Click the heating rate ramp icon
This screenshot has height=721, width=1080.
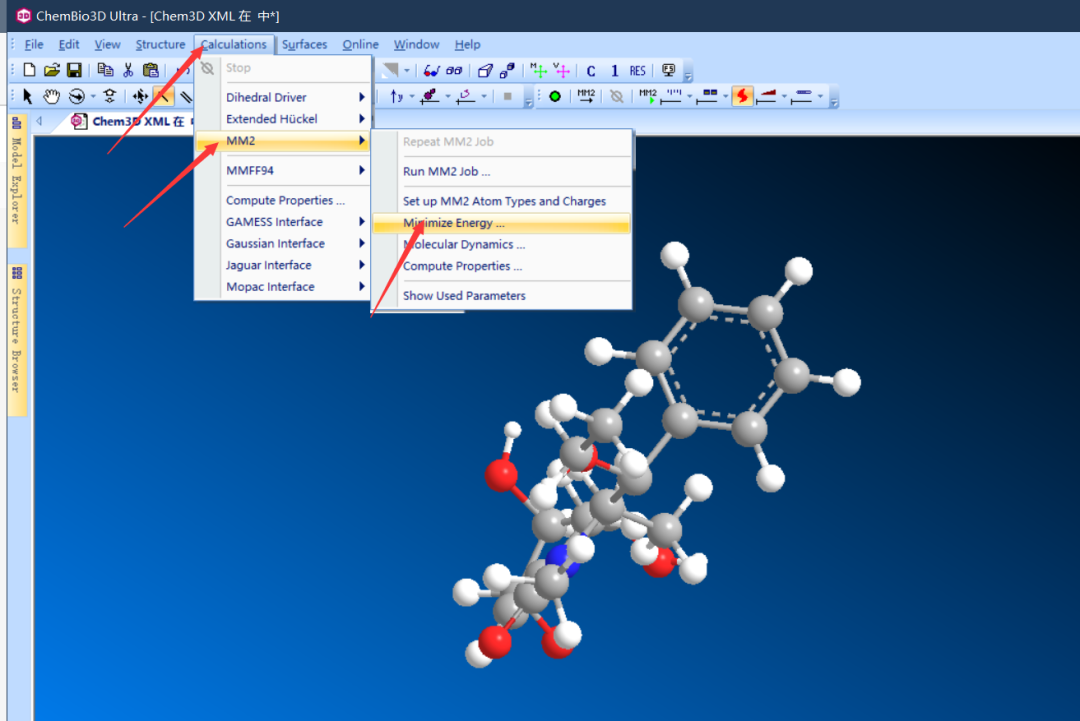767,96
